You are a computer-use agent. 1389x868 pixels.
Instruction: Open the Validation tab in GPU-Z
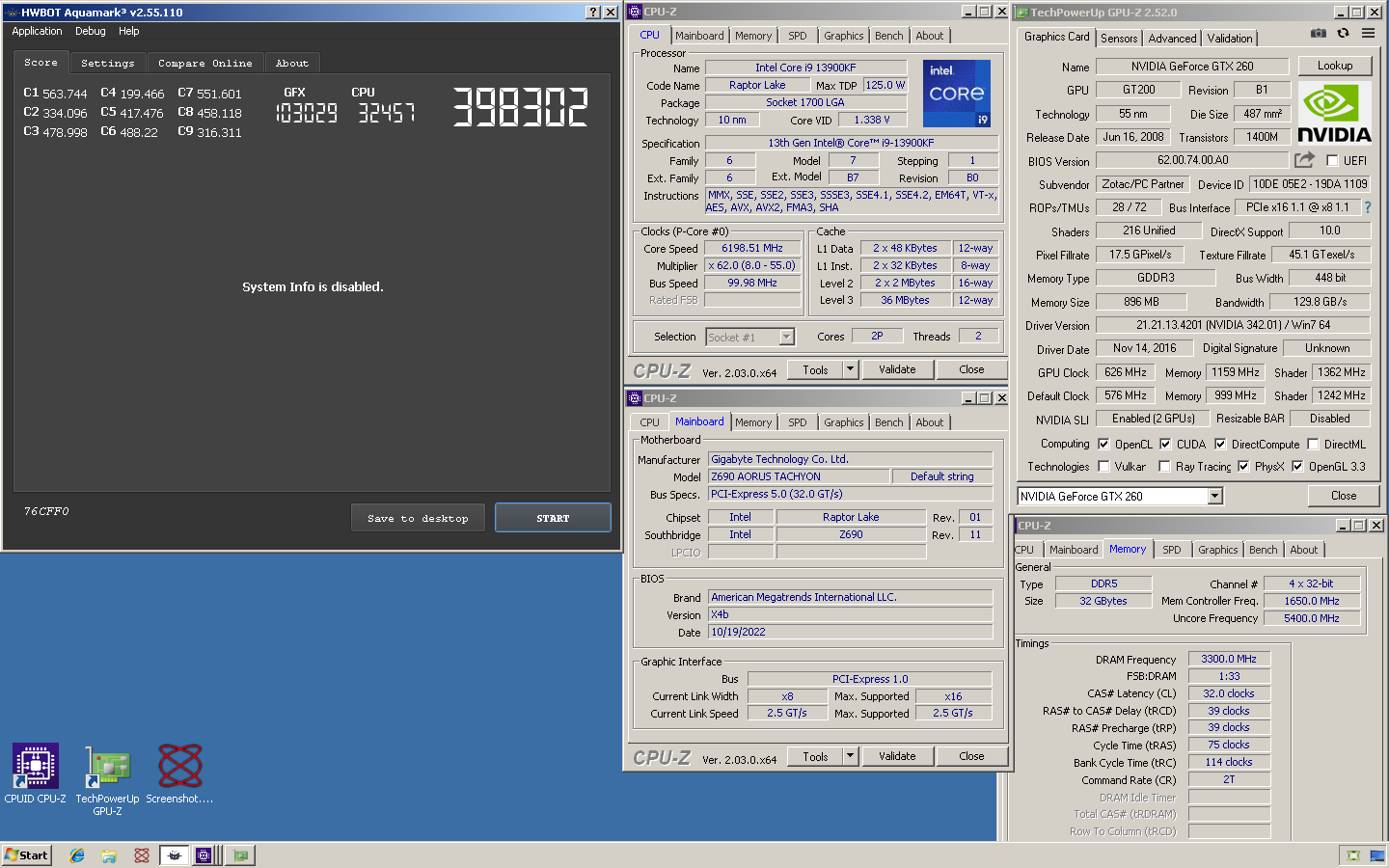tap(1230, 38)
